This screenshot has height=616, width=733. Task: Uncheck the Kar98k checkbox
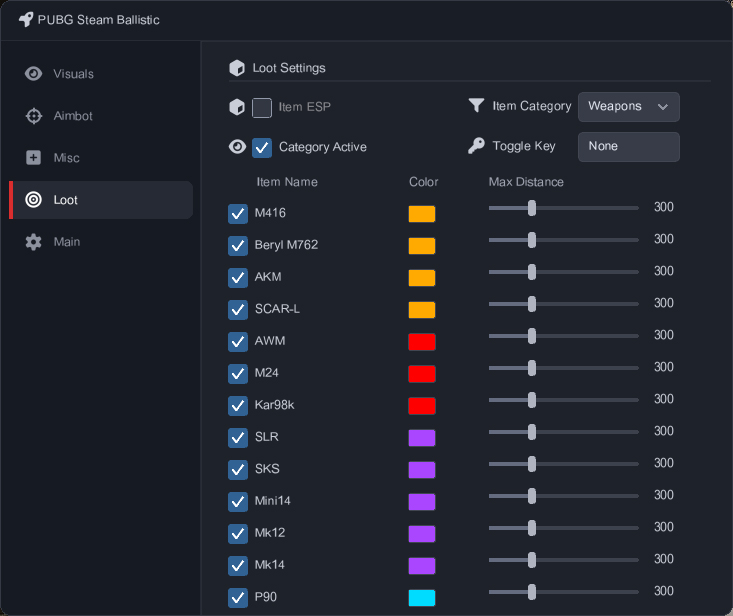click(x=238, y=406)
